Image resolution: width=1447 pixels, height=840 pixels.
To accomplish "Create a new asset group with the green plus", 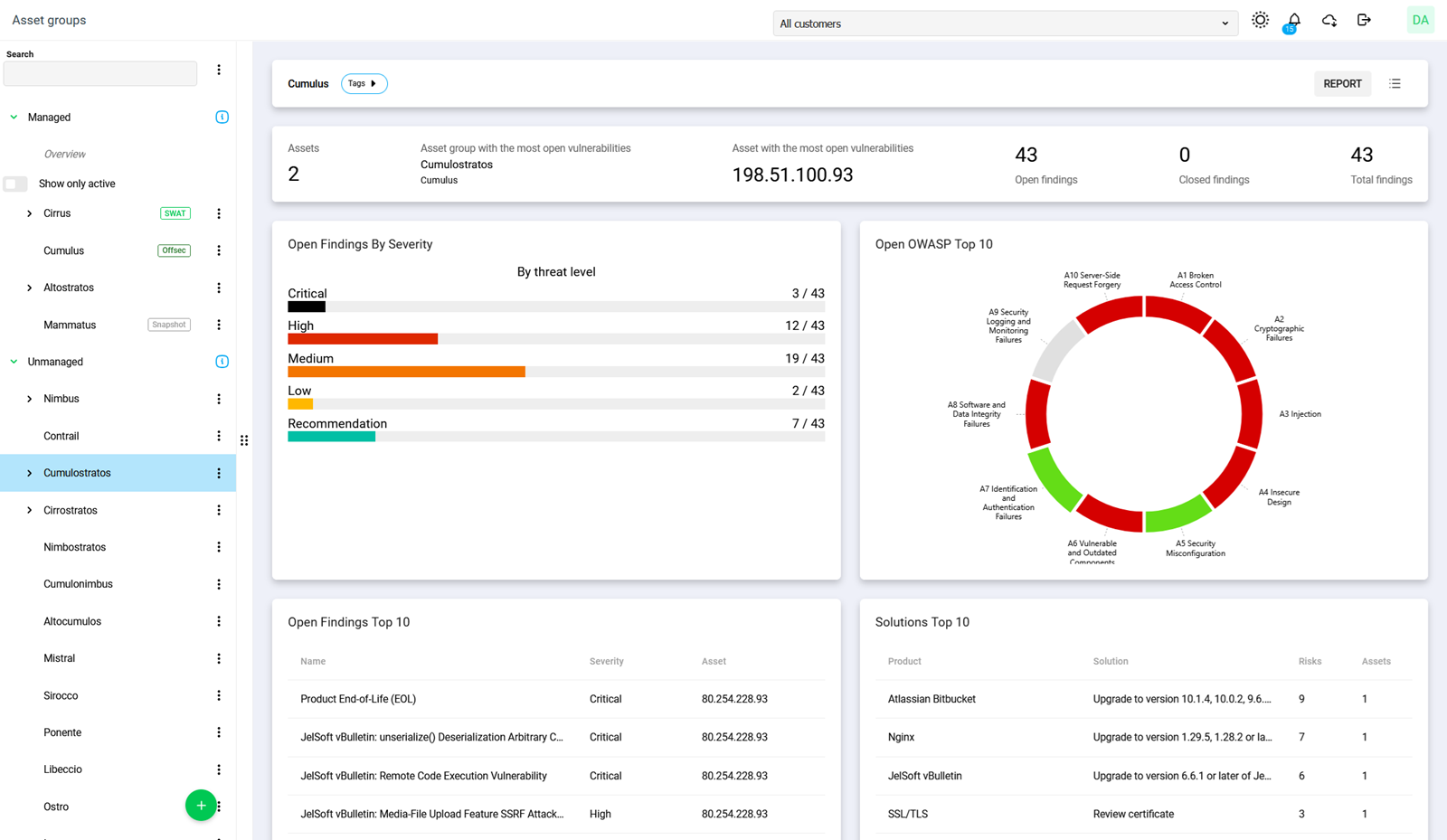I will [x=200, y=805].
